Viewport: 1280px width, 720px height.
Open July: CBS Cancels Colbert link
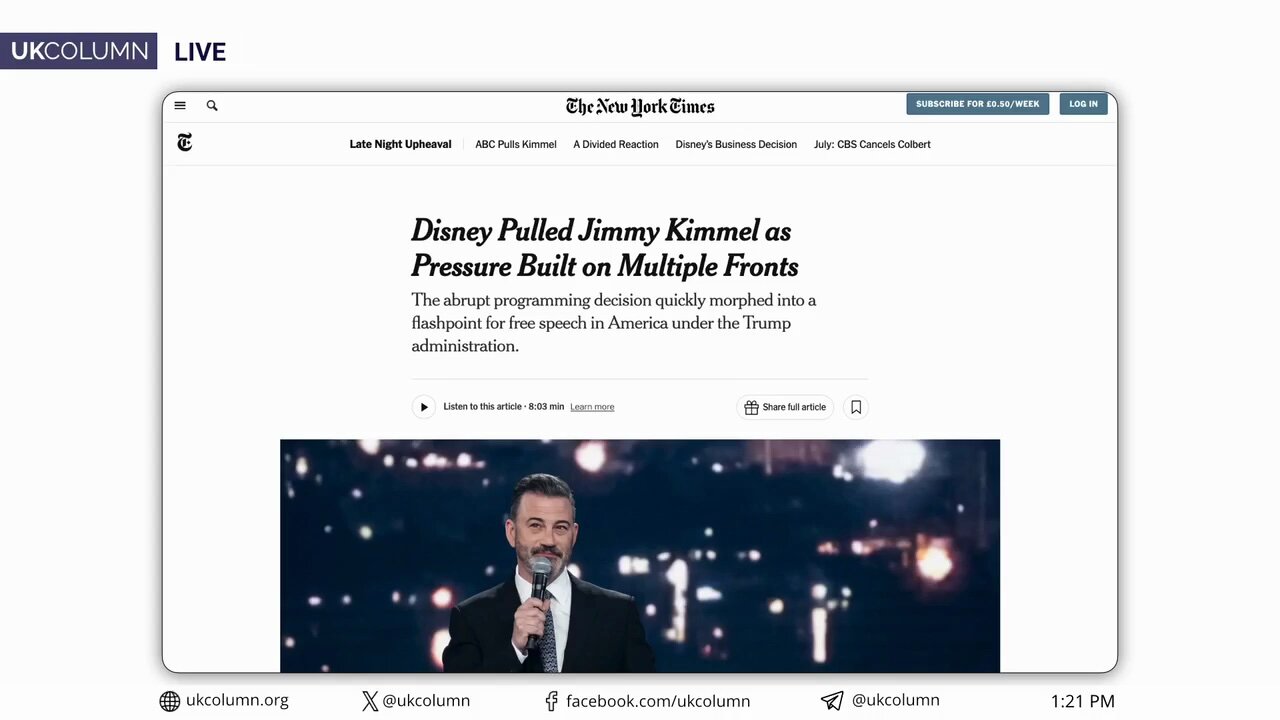(x=872, y=144)
